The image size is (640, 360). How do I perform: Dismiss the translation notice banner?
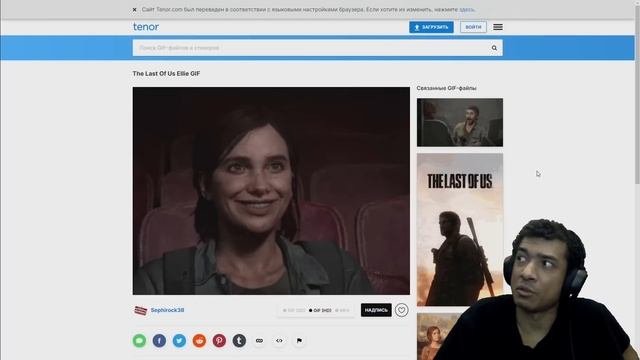coord(134,9)
